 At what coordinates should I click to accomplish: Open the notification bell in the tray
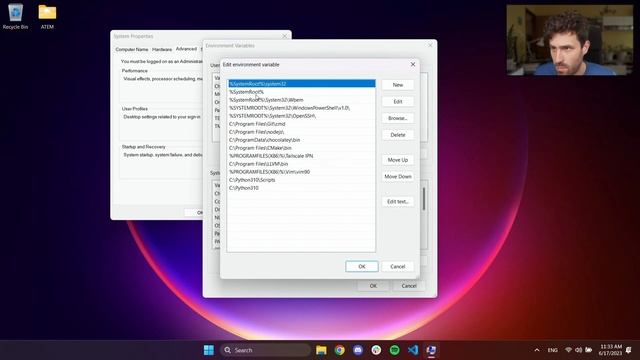point(629,350)
